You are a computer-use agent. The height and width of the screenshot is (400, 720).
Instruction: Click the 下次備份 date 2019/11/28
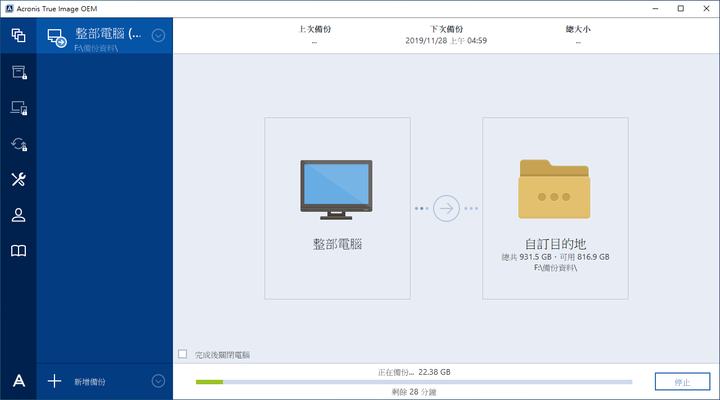(446, 41)
